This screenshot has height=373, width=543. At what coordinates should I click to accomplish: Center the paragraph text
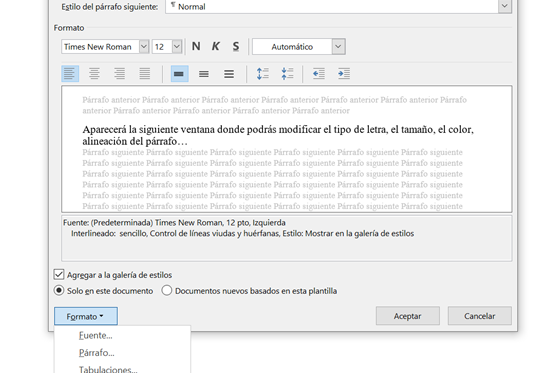point(94,73)
